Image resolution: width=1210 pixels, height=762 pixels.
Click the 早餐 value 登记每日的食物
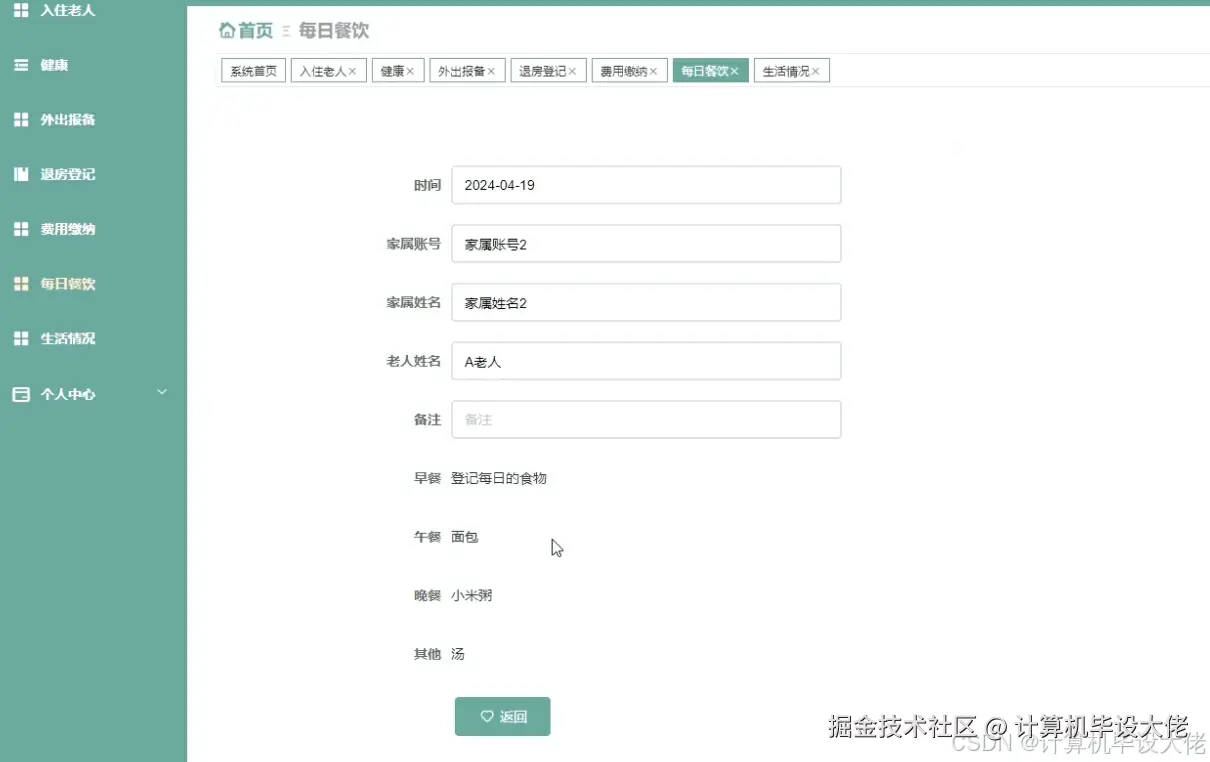coord(499,478)
